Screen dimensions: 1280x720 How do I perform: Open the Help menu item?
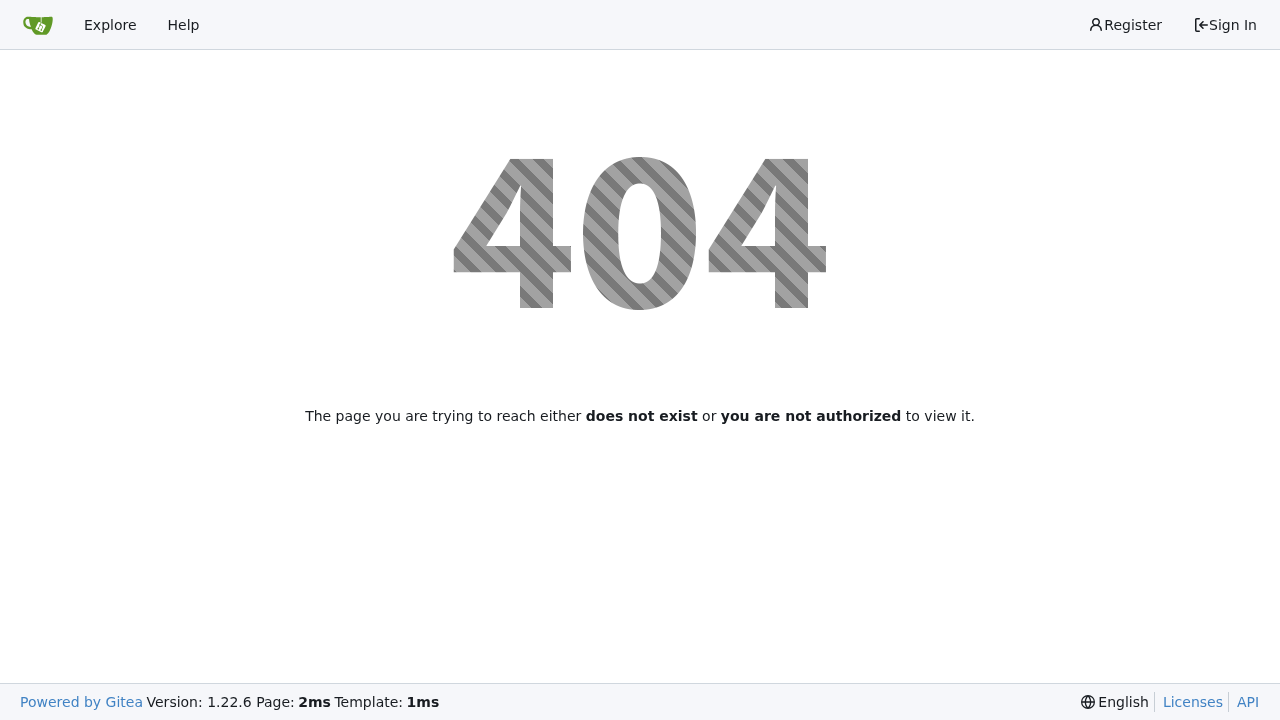183,25
